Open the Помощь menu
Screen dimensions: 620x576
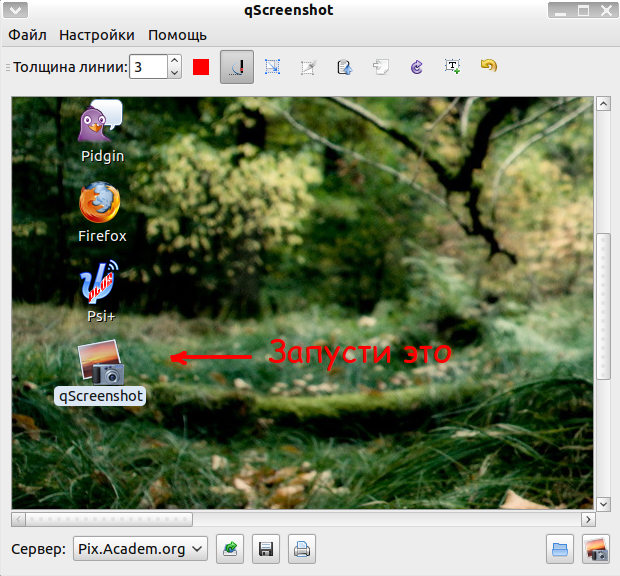coord(177,35)
